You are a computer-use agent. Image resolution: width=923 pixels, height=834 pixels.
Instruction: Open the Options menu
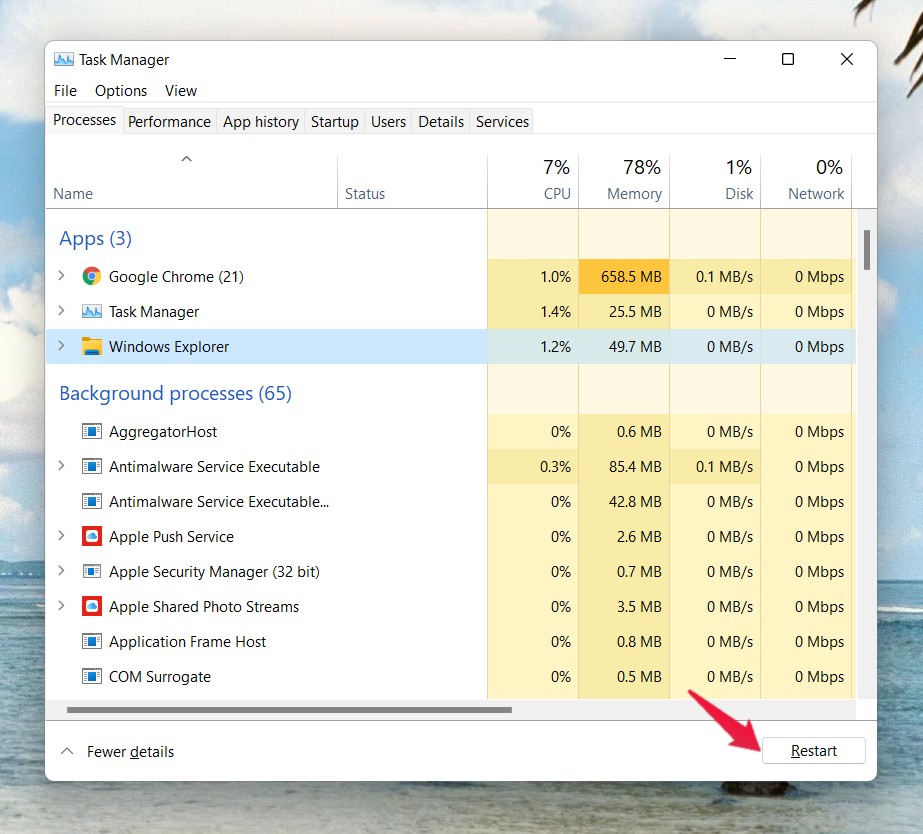(121, 91)
